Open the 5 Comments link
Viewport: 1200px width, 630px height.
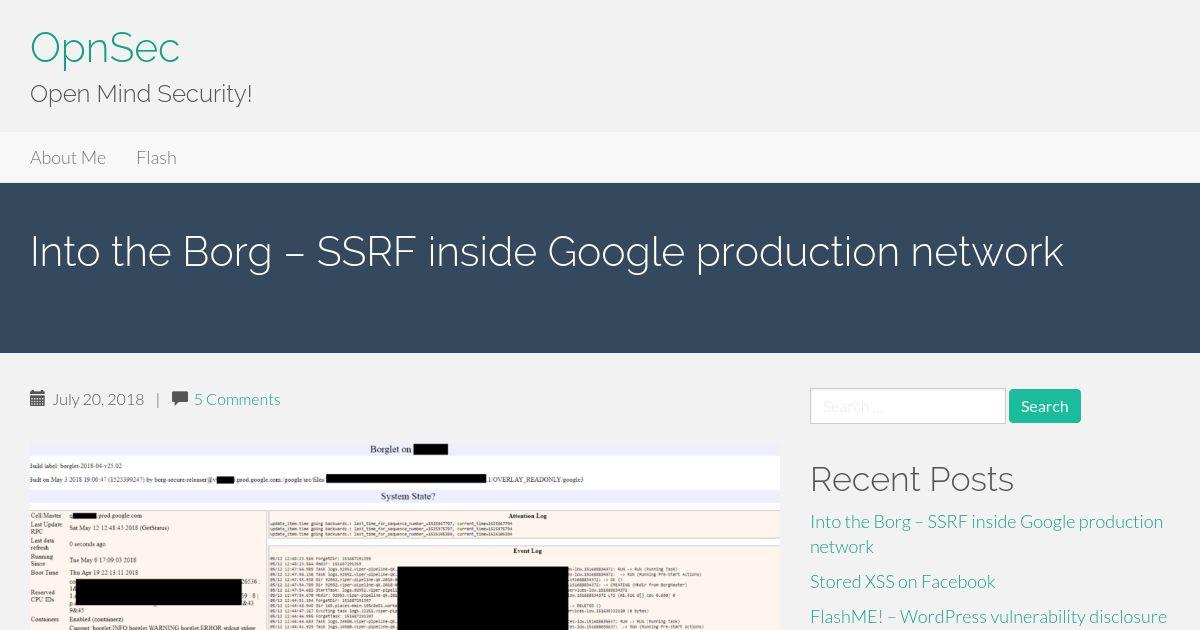click(237, 399)
